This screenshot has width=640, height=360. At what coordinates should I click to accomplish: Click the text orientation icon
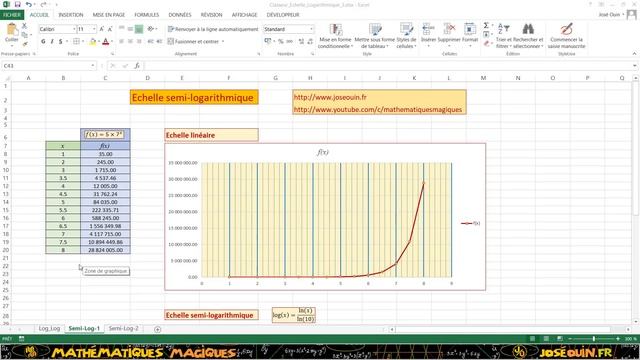151,29
